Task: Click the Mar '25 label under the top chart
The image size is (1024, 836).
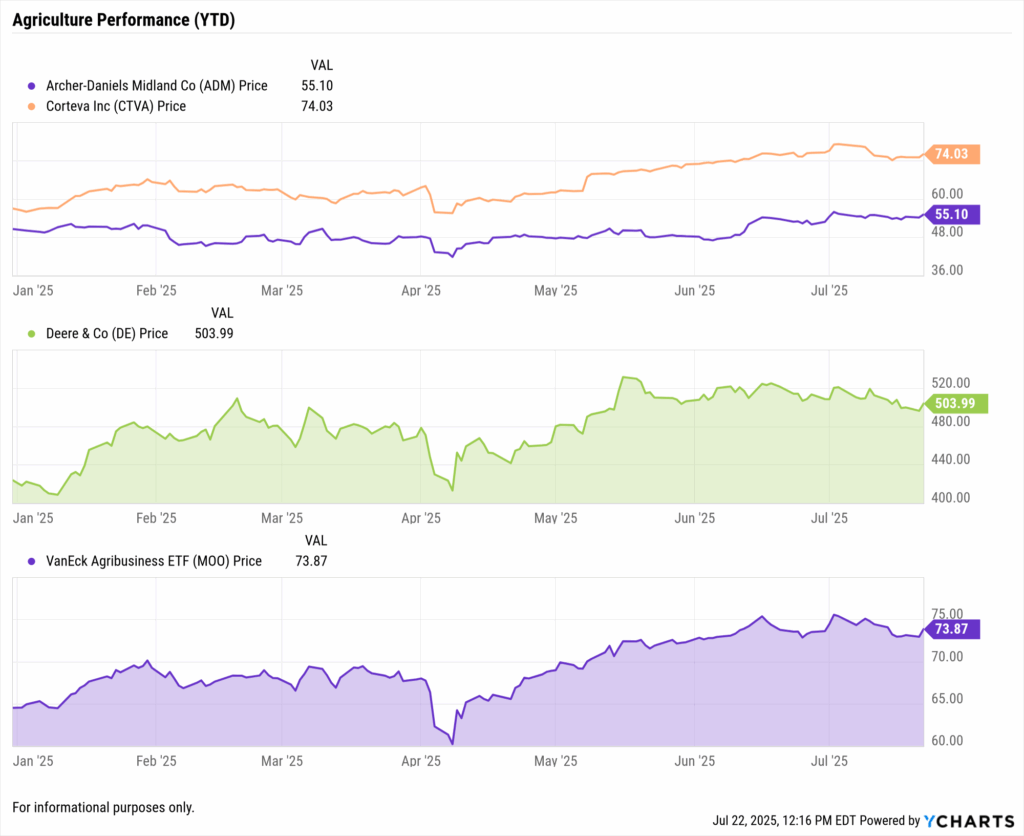Action: pos(282,291)
